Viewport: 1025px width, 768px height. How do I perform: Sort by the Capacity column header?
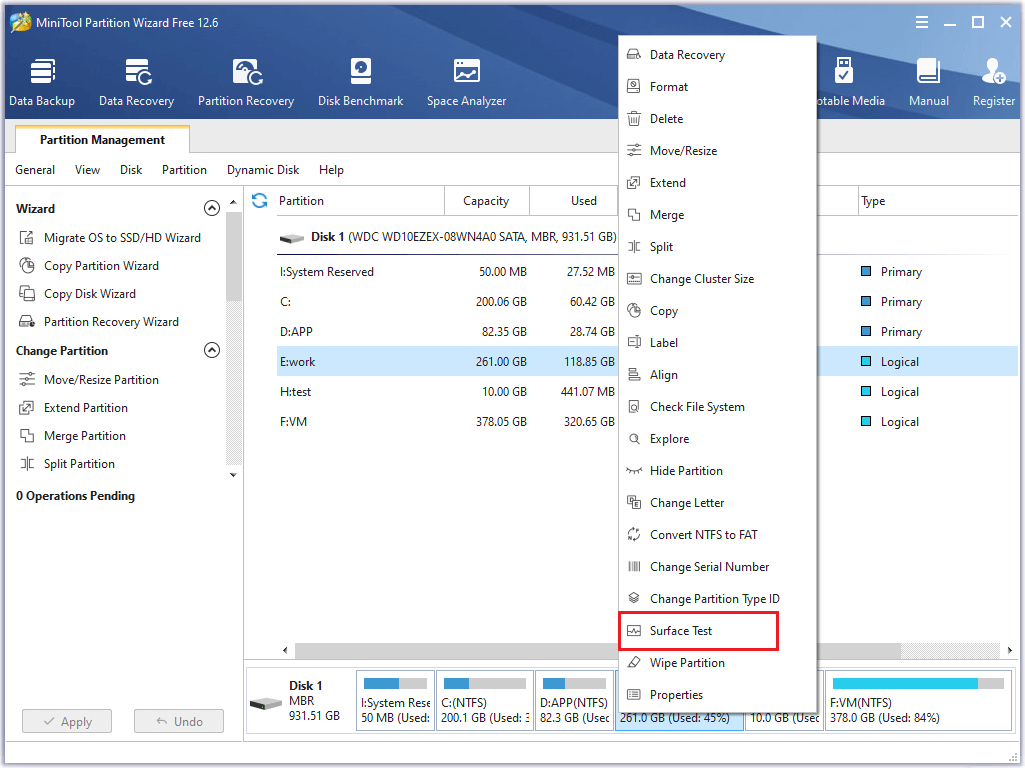[487, 201]
